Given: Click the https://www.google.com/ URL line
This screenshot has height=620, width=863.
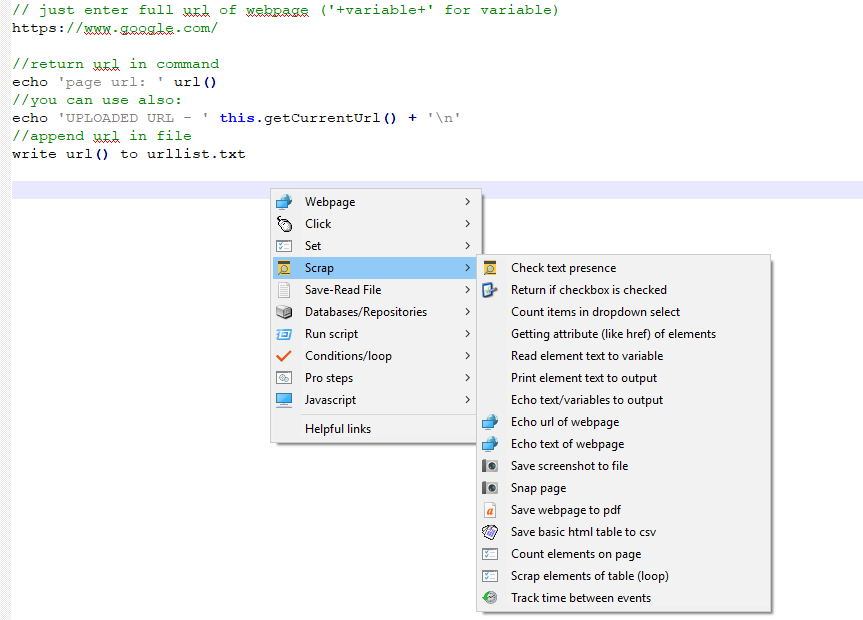Looking at the screenshot, I should (x=115, y=28).
